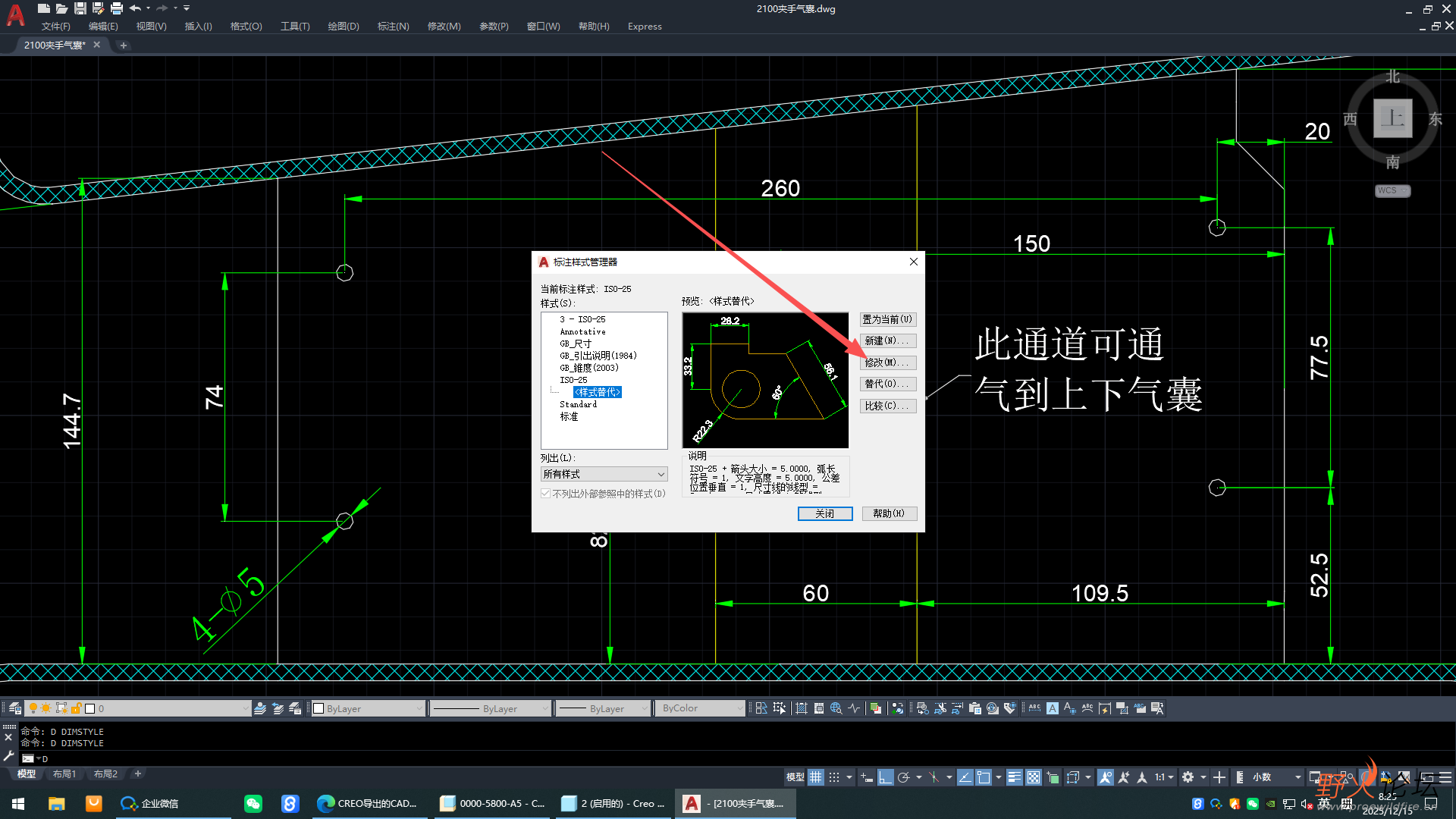Open the ByLayer color dropdown
This screenshot has width=1456, height=819.
pos(369,708)
